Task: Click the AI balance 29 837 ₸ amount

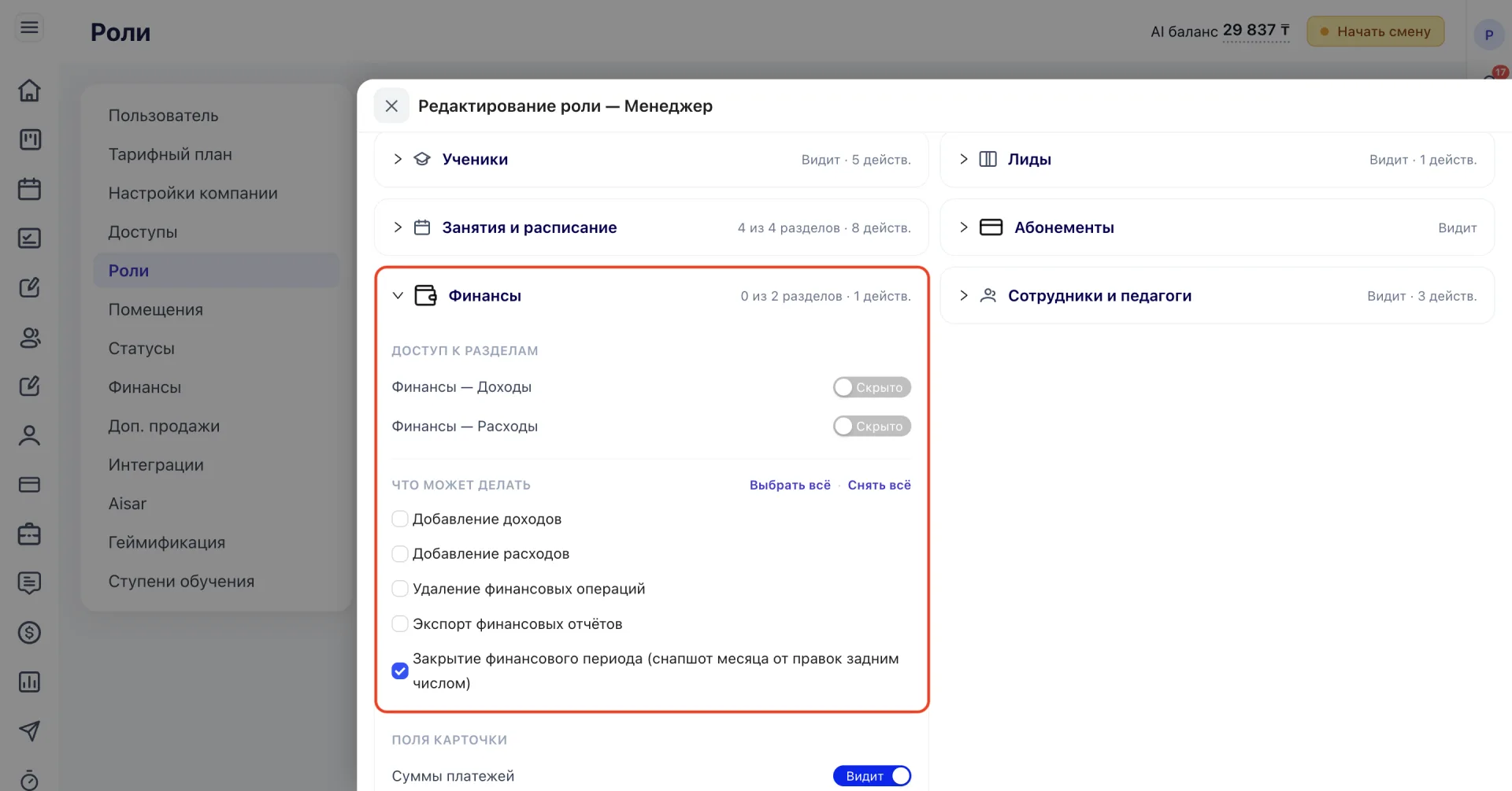Action: [x=1256, y=31]
